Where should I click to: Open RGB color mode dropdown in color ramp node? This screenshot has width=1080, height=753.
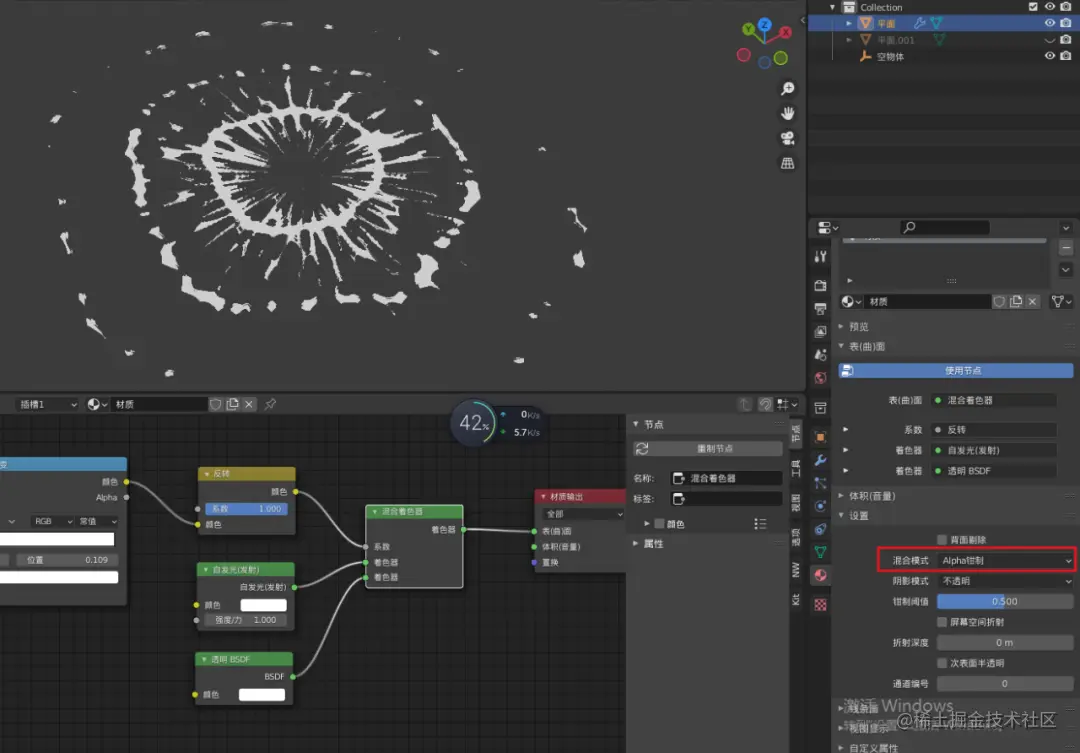52,522
